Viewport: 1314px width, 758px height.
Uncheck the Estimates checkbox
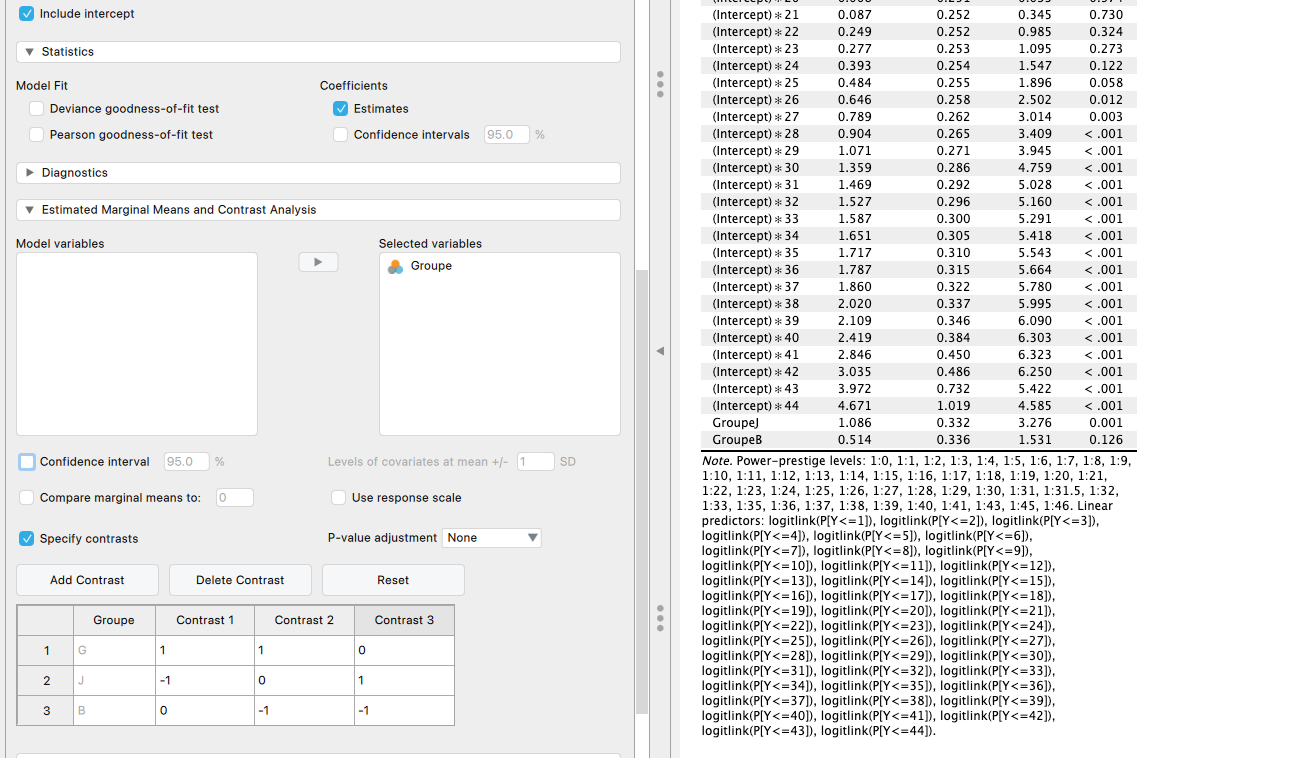point(341,109)
